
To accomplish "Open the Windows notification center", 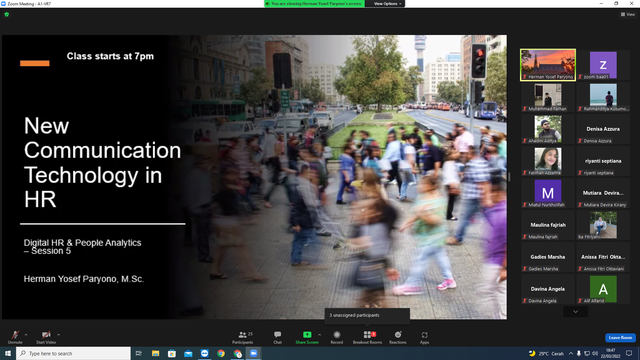I will coord(629,353).
